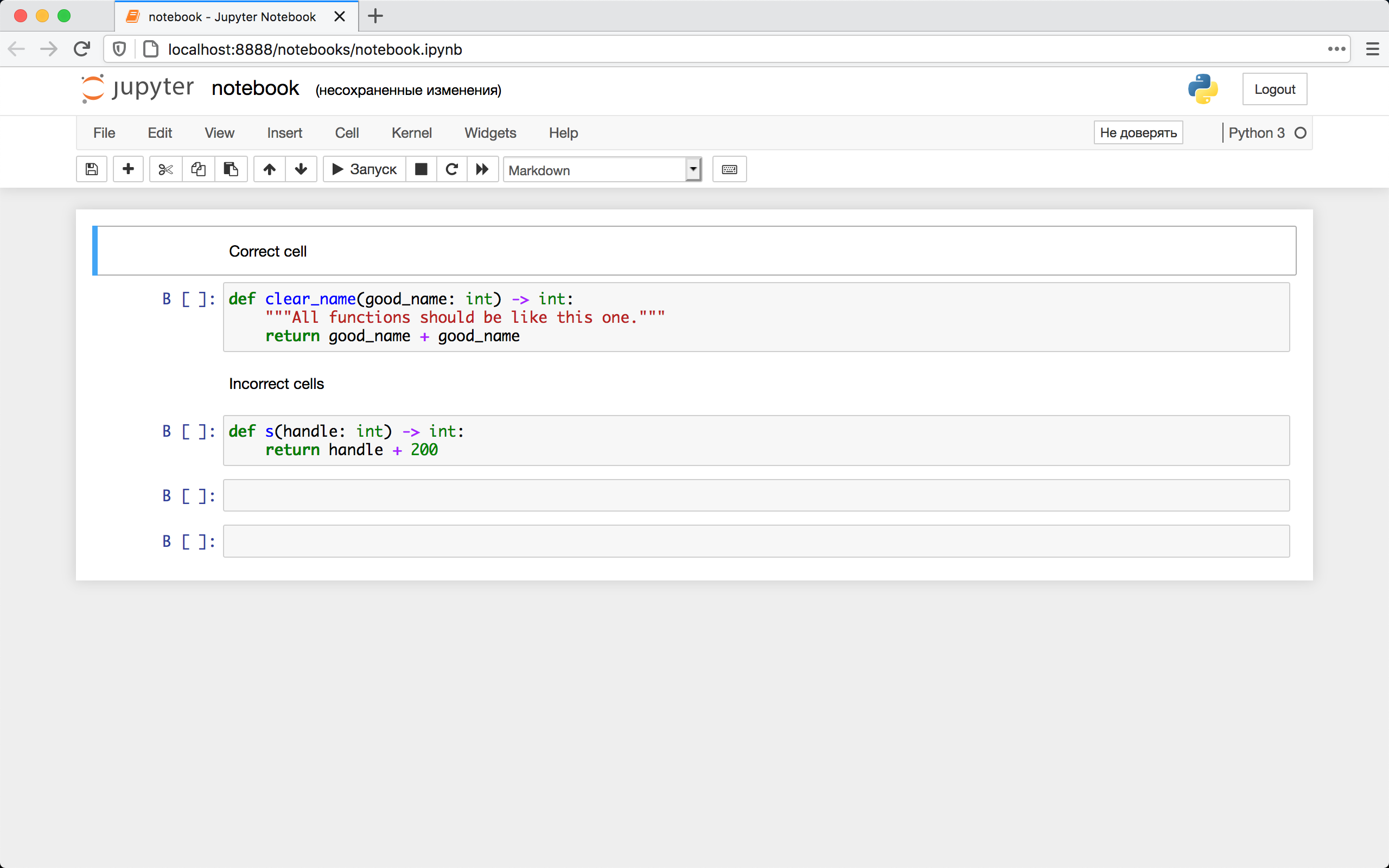
Task: Paste cells below icon
Action: [x=231, y=169]
